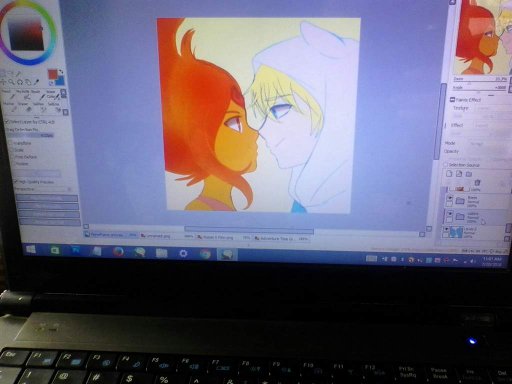This screenshot has width=512, height=384.
Task: Switch to the second canvas document tab
Action: (158, 236)
